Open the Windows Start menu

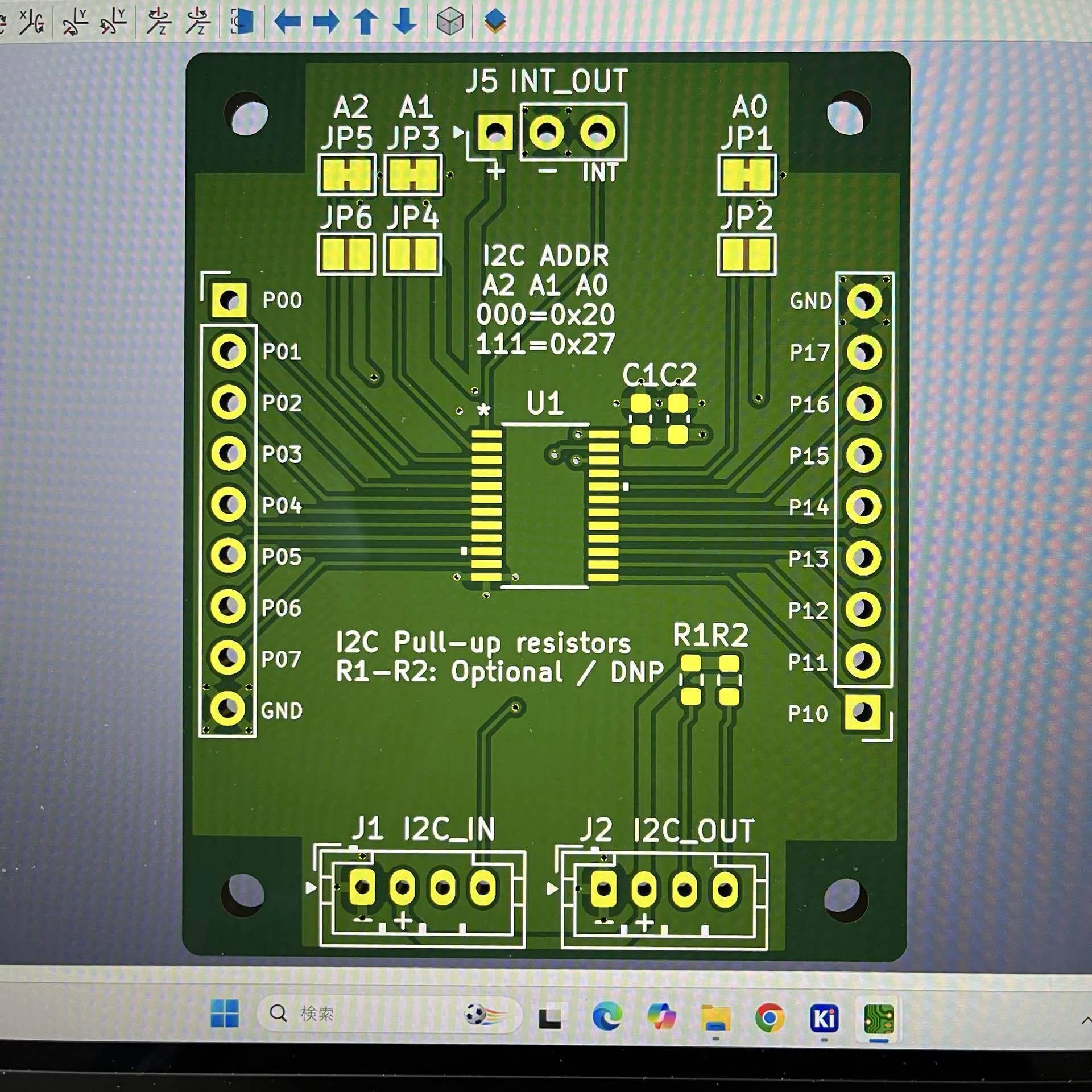[225, 1013]
